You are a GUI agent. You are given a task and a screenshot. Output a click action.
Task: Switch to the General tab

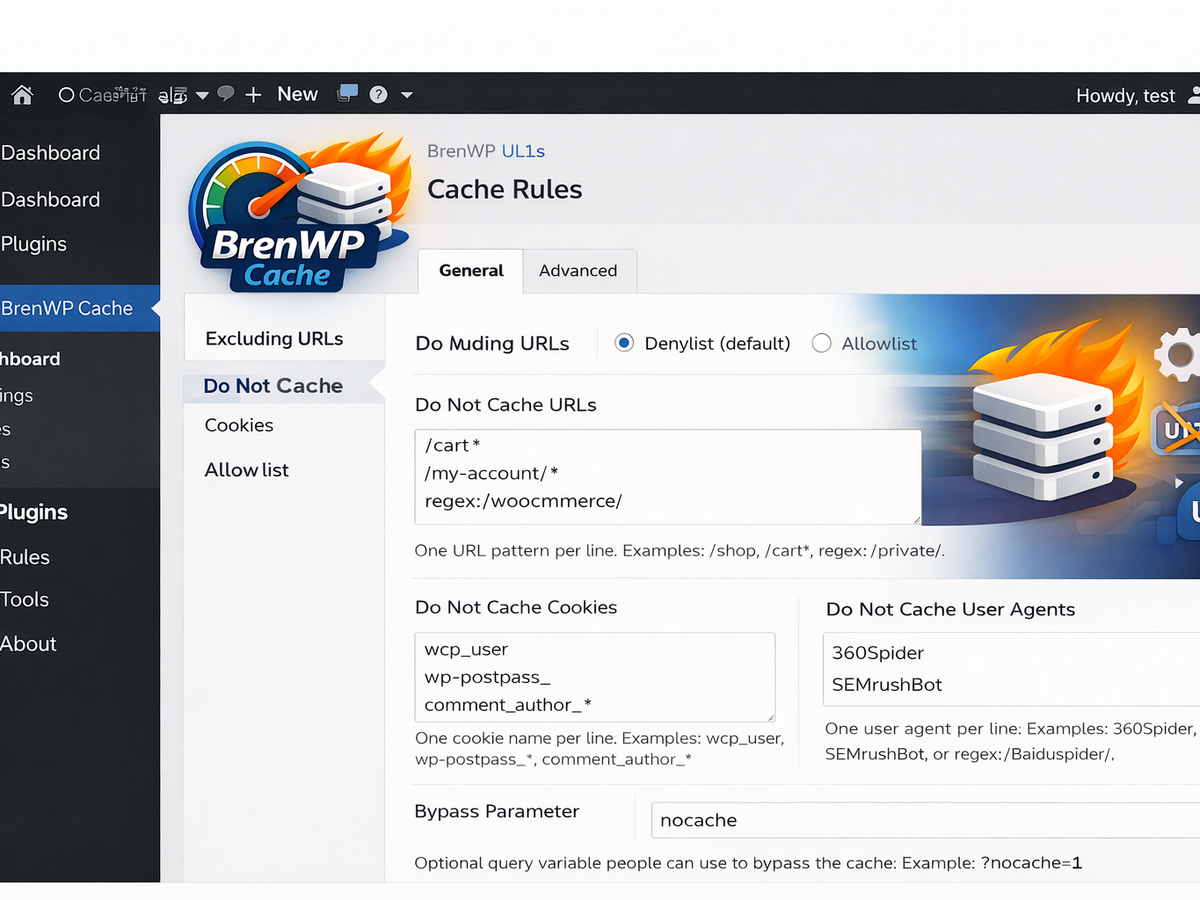tap(471, 271)
